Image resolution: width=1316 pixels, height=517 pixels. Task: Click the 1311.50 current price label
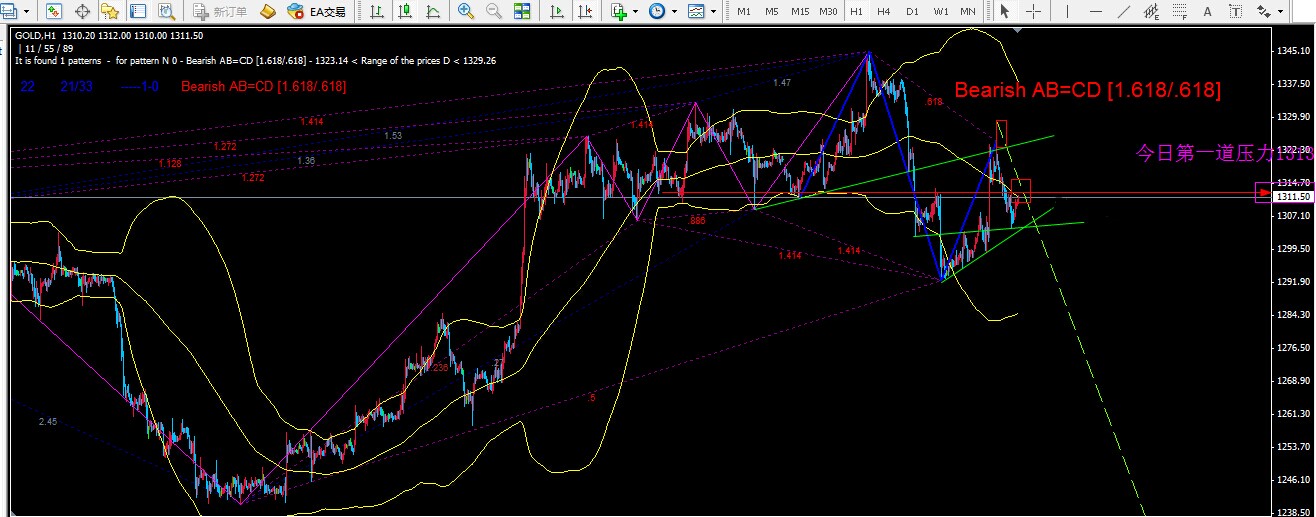tap(1292, 197)
